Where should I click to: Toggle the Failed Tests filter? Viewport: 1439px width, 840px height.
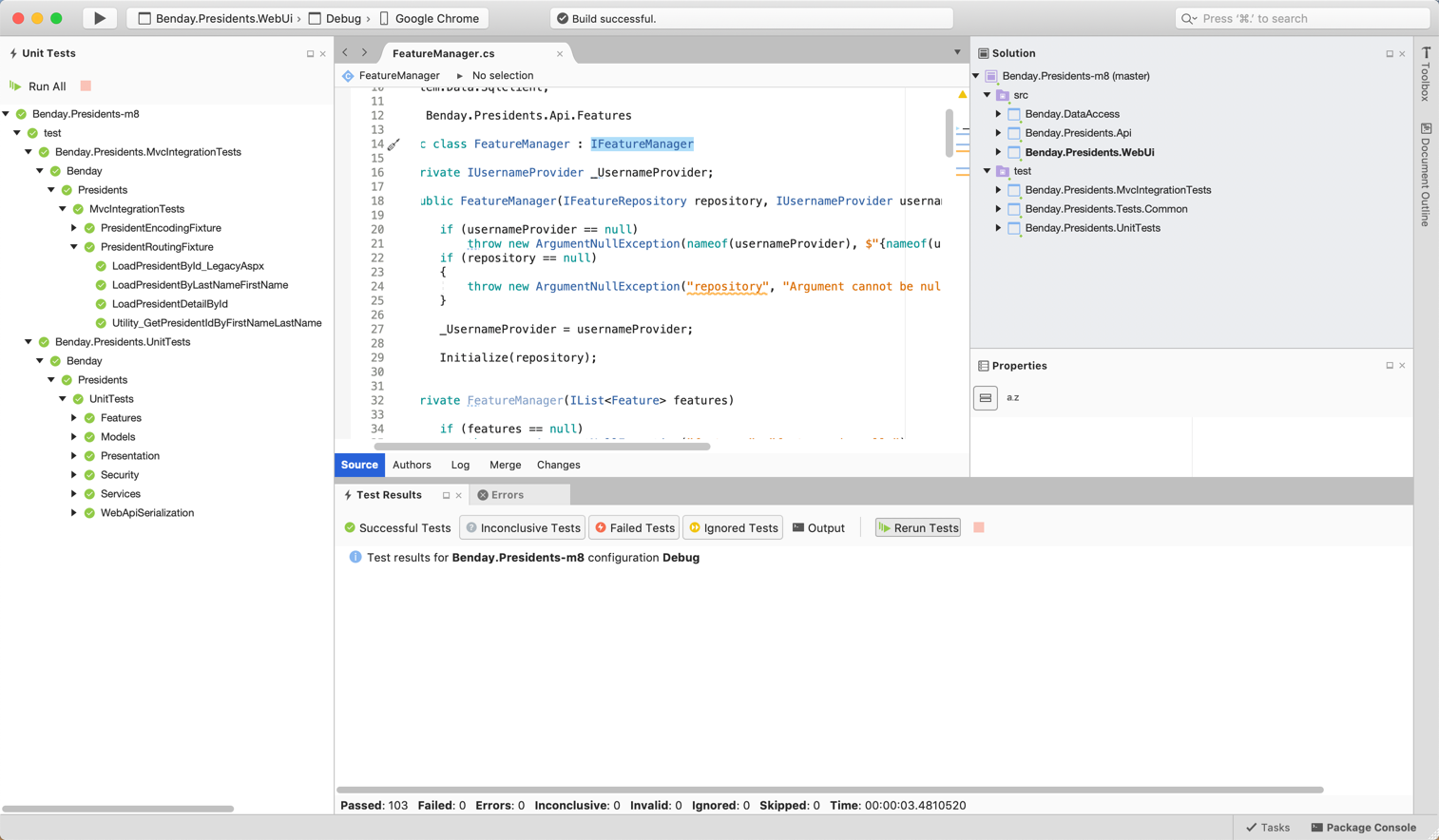tap(634, 527)
